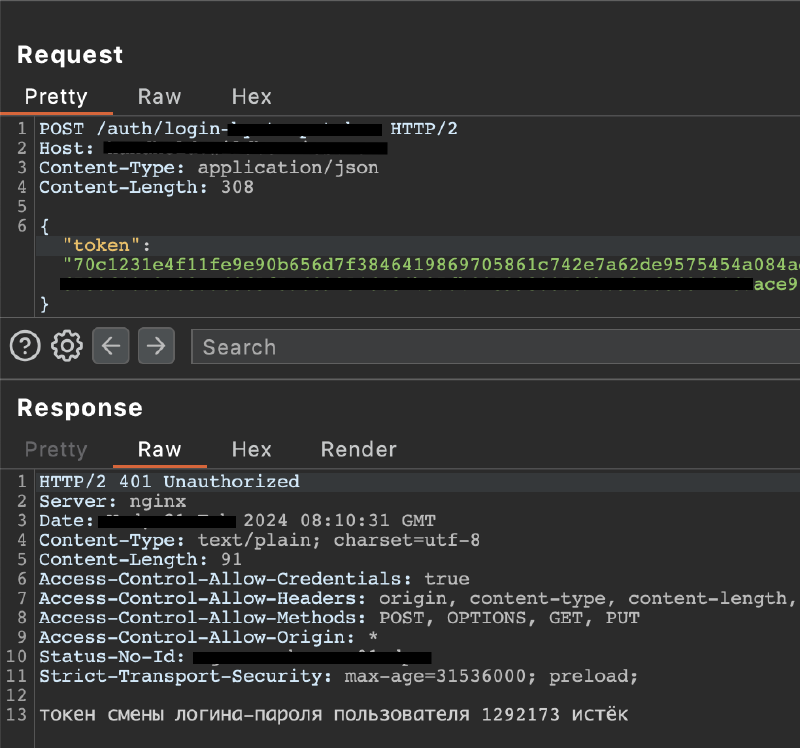
Task: Click the Response panel heading
Action: 80,408
